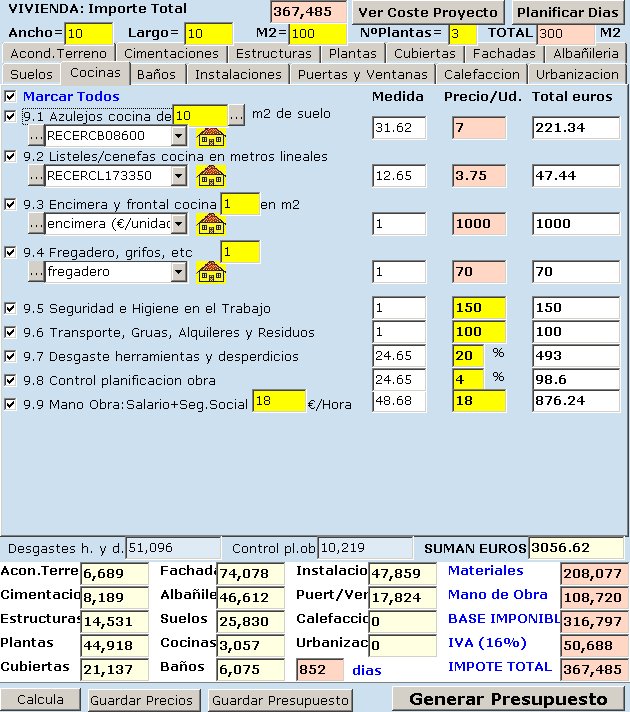Click Azulejos cocina m2 de suelo field
The height and width of the screenshot is (712, 630).
pos(200,115)
